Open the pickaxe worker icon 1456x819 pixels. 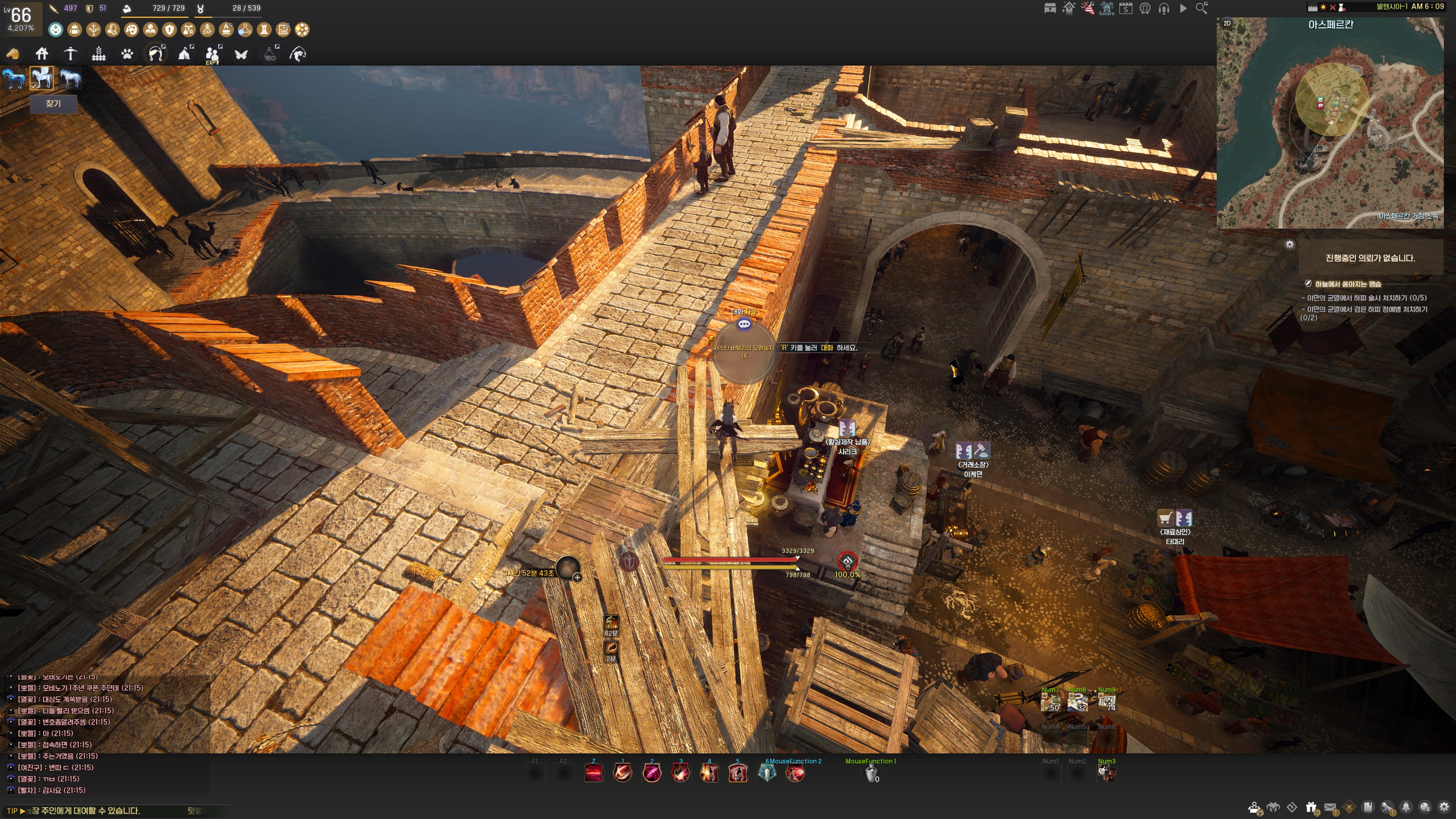click(70, 54)
